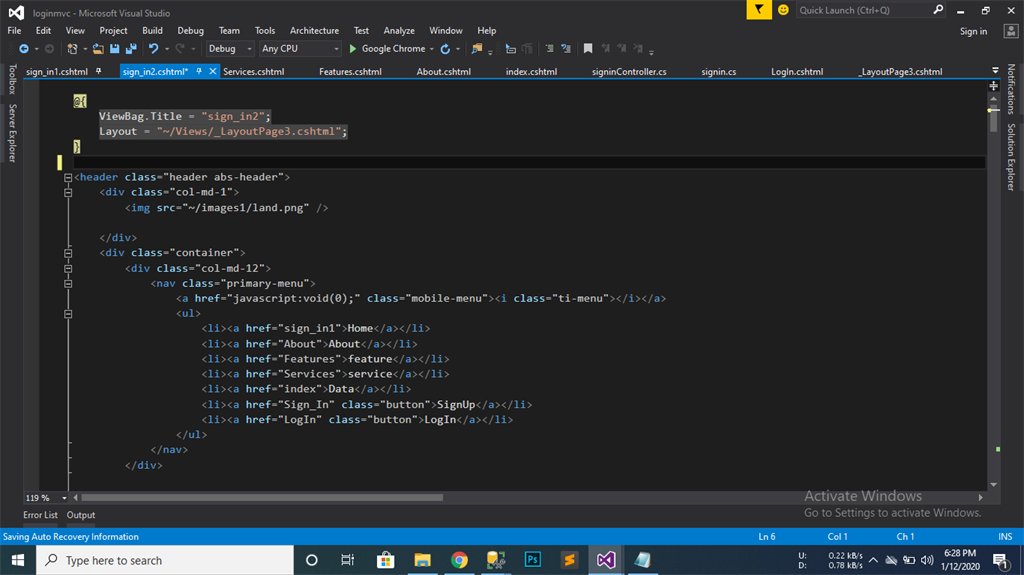This screenshot has height=575, width=1024.
Task: Open File Explorer from the taskbar
Action: [423, 560]
